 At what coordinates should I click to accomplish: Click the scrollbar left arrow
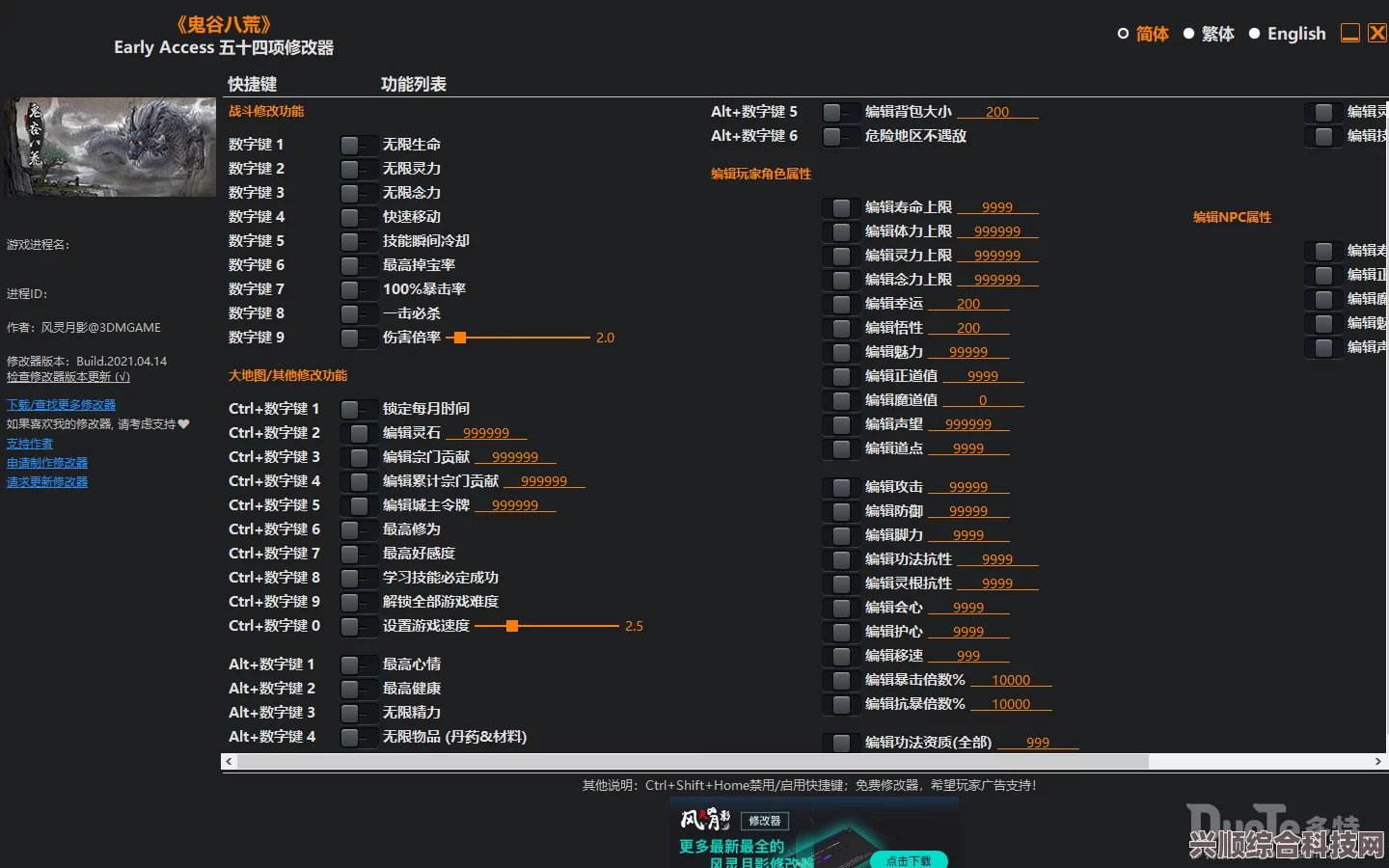(229, 762)
